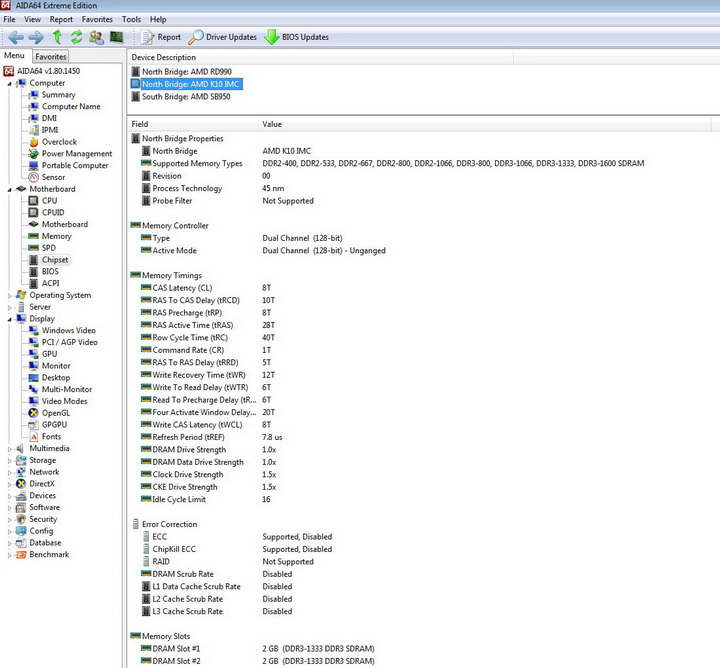
Task: Expand the Benchmark tree node
Action: pos(9,555)
